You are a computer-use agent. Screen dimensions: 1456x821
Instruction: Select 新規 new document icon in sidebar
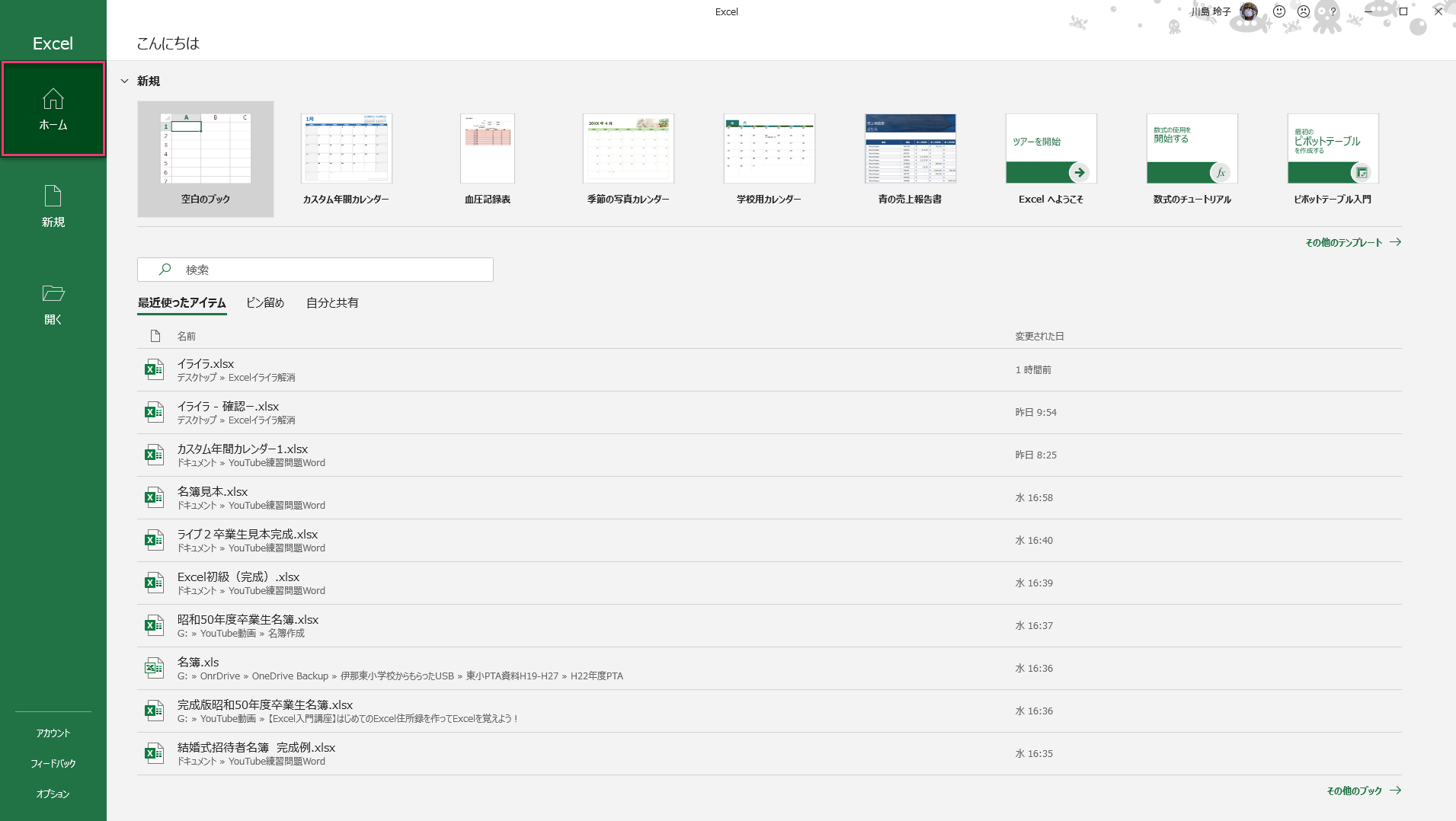pyautogui.click(x=53, y=196)
